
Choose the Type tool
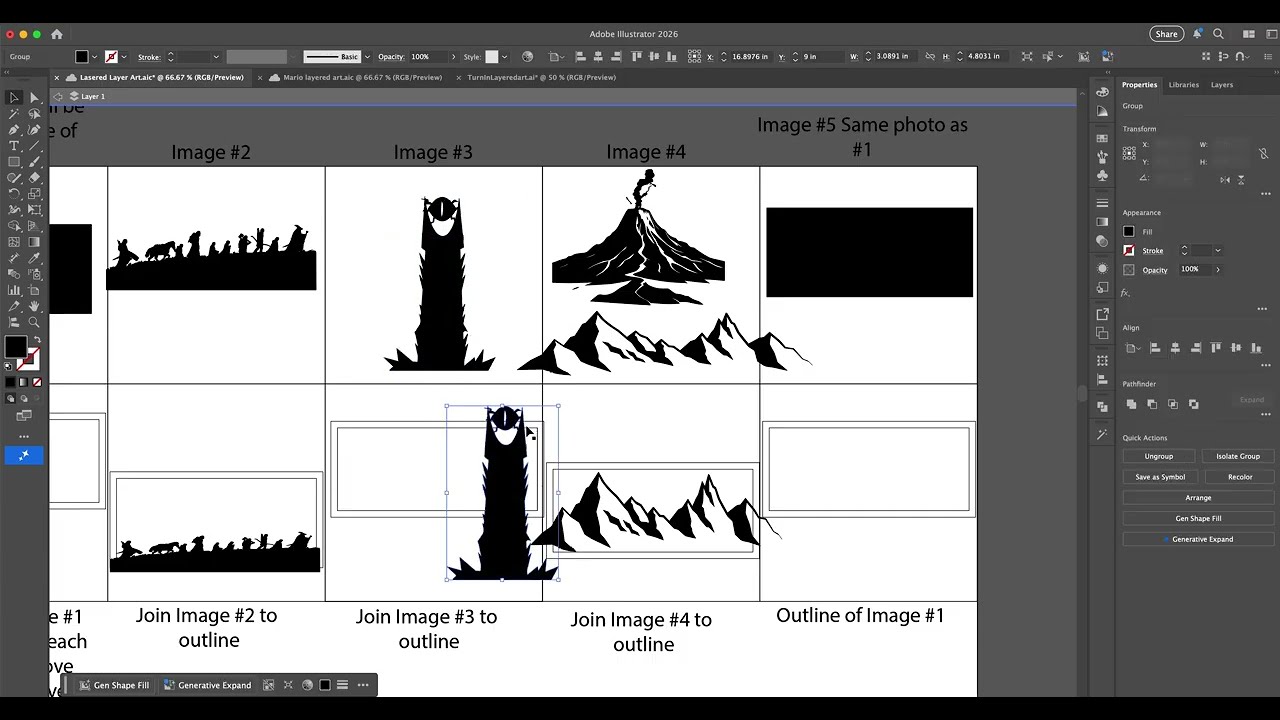(14, 146)
